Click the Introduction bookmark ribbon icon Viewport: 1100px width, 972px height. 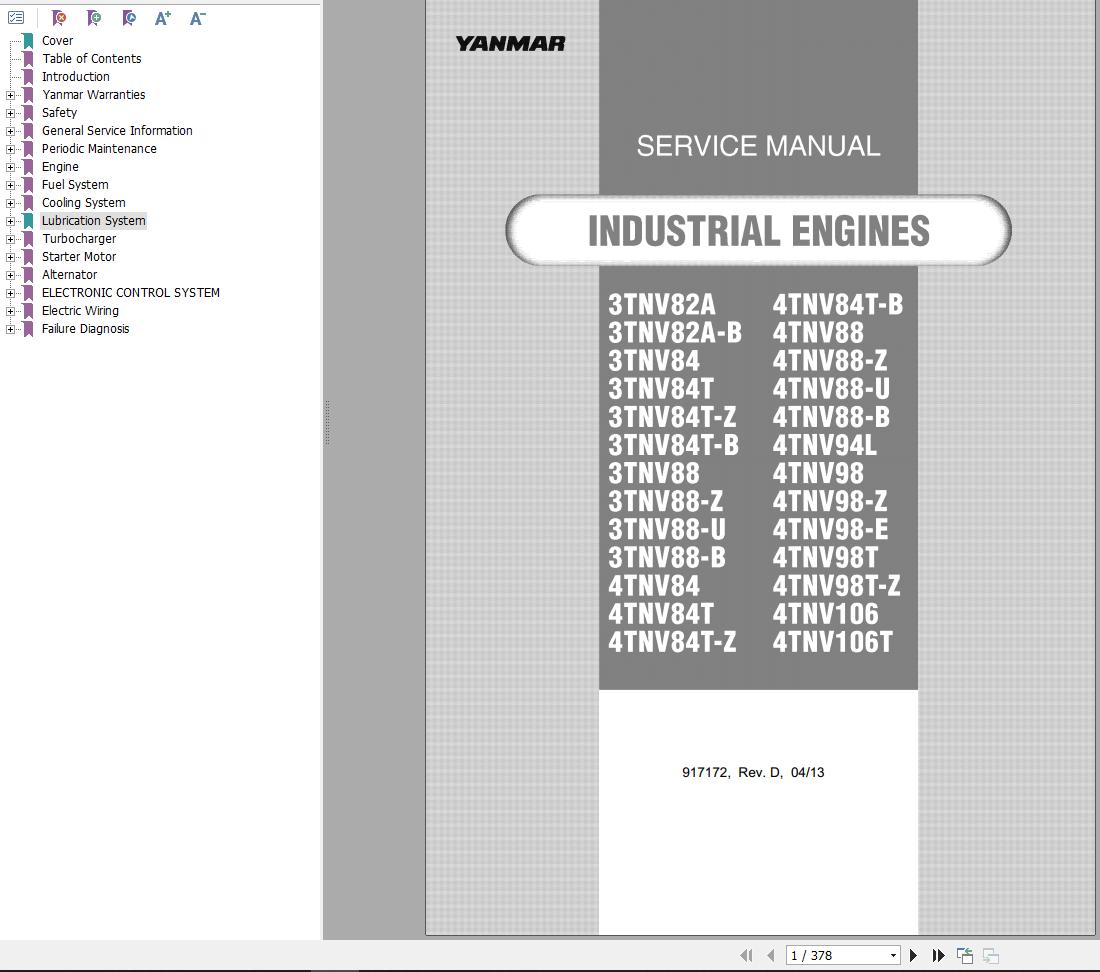(28, 76)
